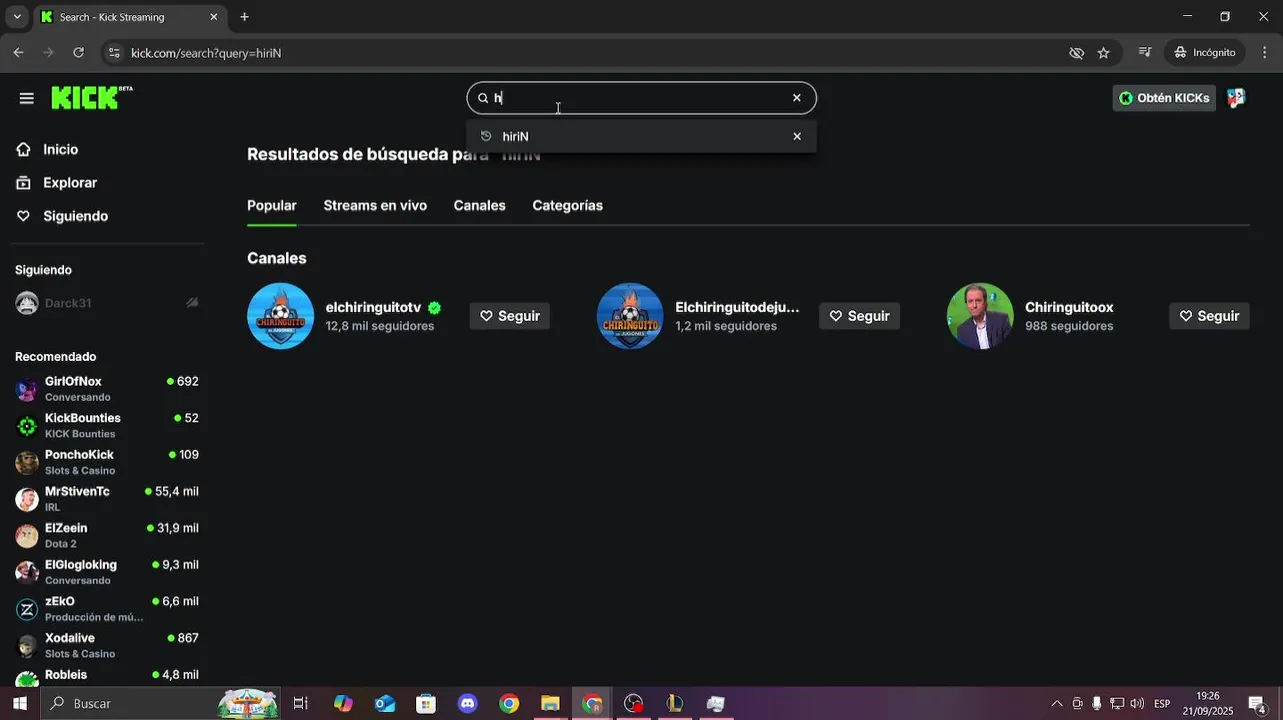This screenshot has width=1283, height=720.
Task: Click the KICK logo
Action: 91,97
